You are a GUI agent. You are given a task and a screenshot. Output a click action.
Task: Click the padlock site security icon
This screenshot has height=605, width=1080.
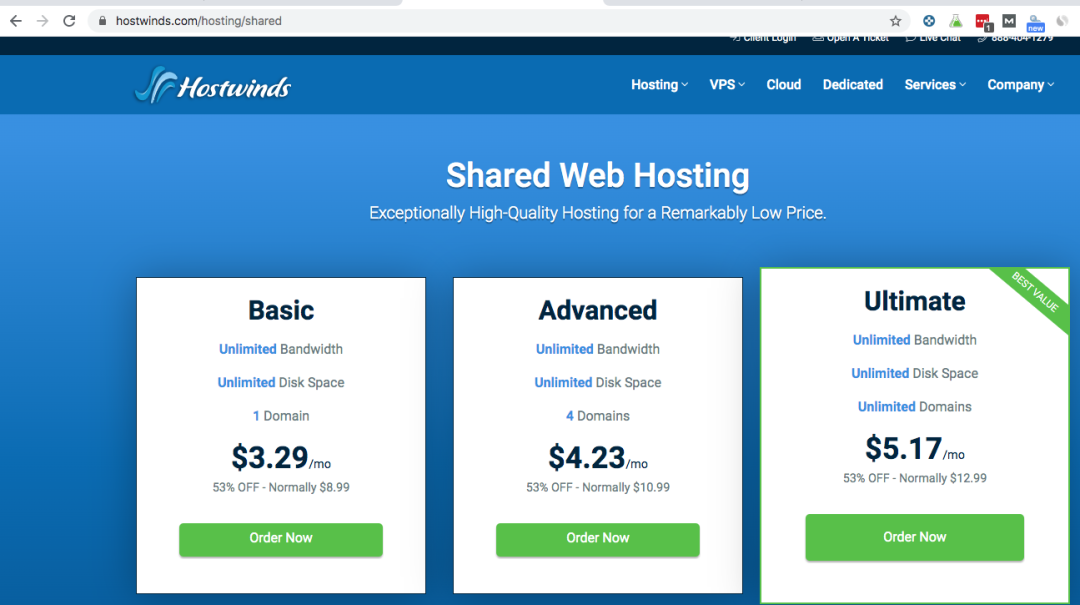(x=103, y=21)
